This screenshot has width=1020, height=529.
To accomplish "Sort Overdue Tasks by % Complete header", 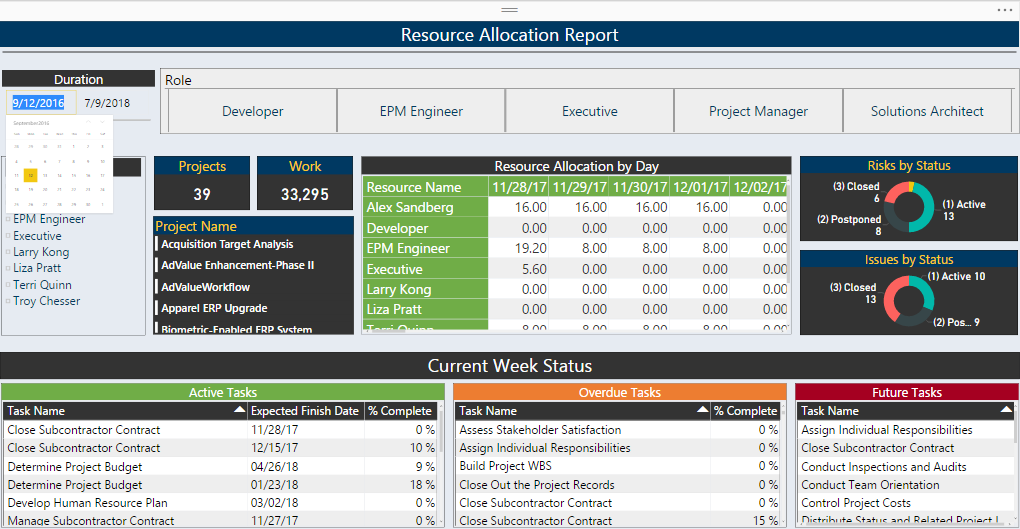I will tap(745, 411).
